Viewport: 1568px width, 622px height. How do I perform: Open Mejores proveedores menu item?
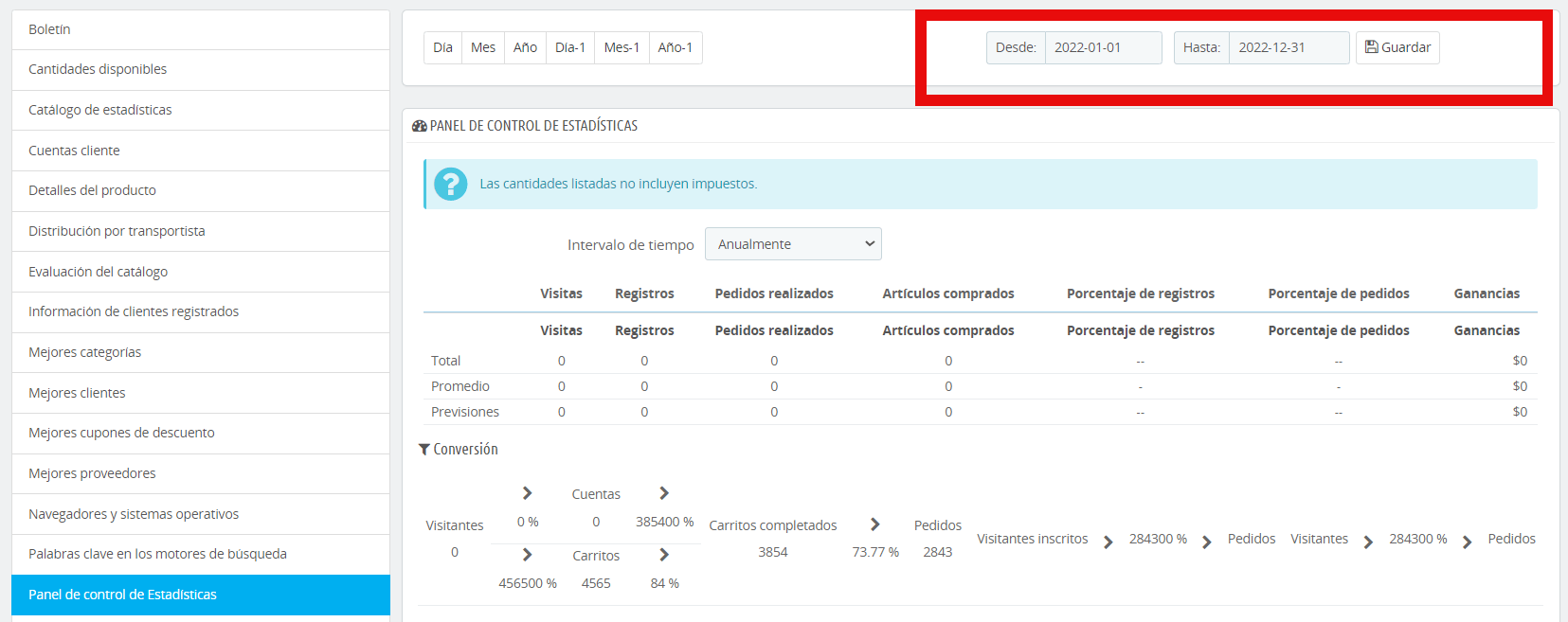coord(201,473)
